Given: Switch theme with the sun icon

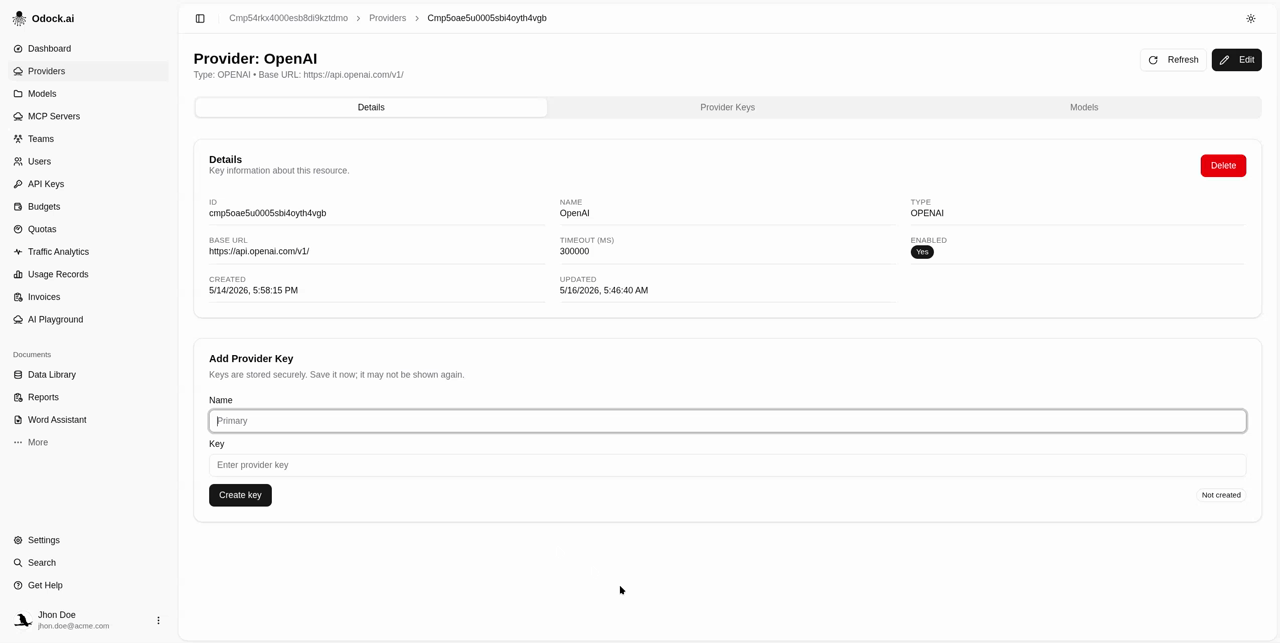Looking at the screenshot, I should pos(1250,18).
